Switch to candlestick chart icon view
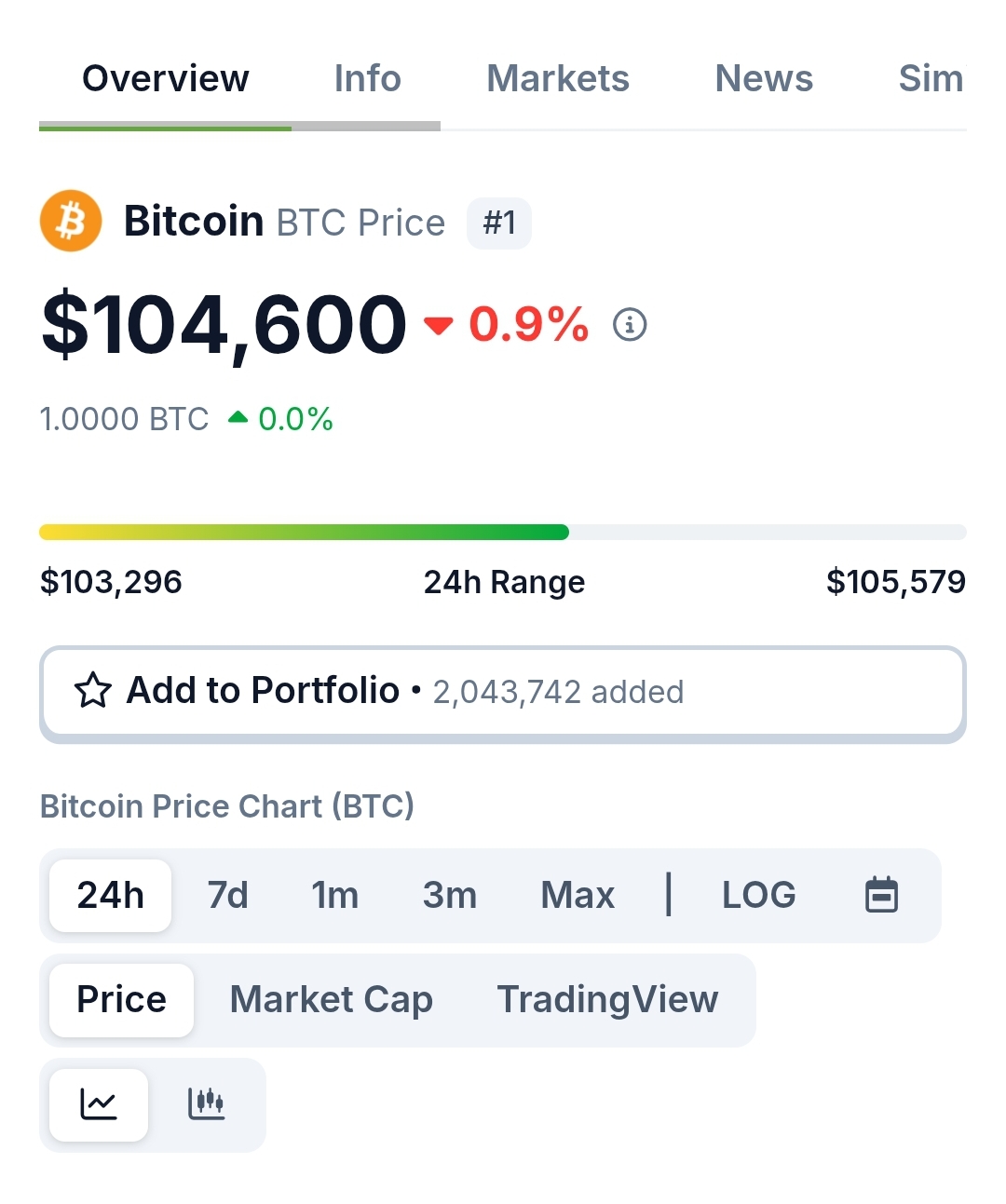Image resolution: width=1006 pixels, height=1204 pixels. coord(207,1104)
